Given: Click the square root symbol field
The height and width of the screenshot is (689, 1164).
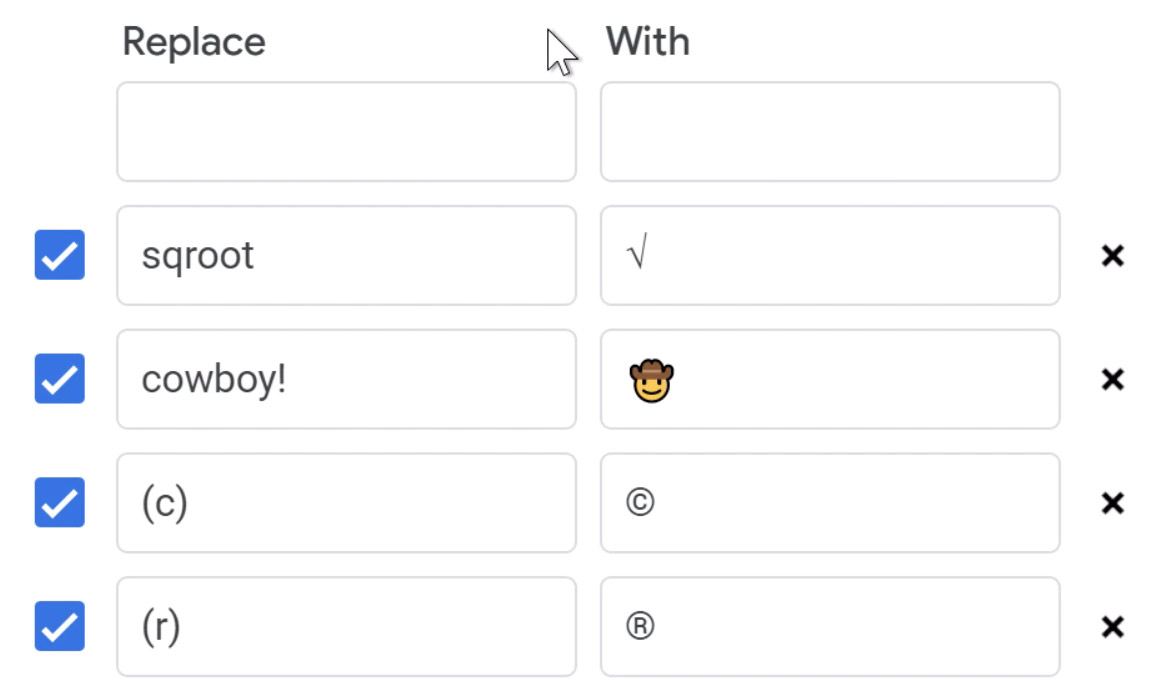Looking at the screenshot, I should pos(828,256).
